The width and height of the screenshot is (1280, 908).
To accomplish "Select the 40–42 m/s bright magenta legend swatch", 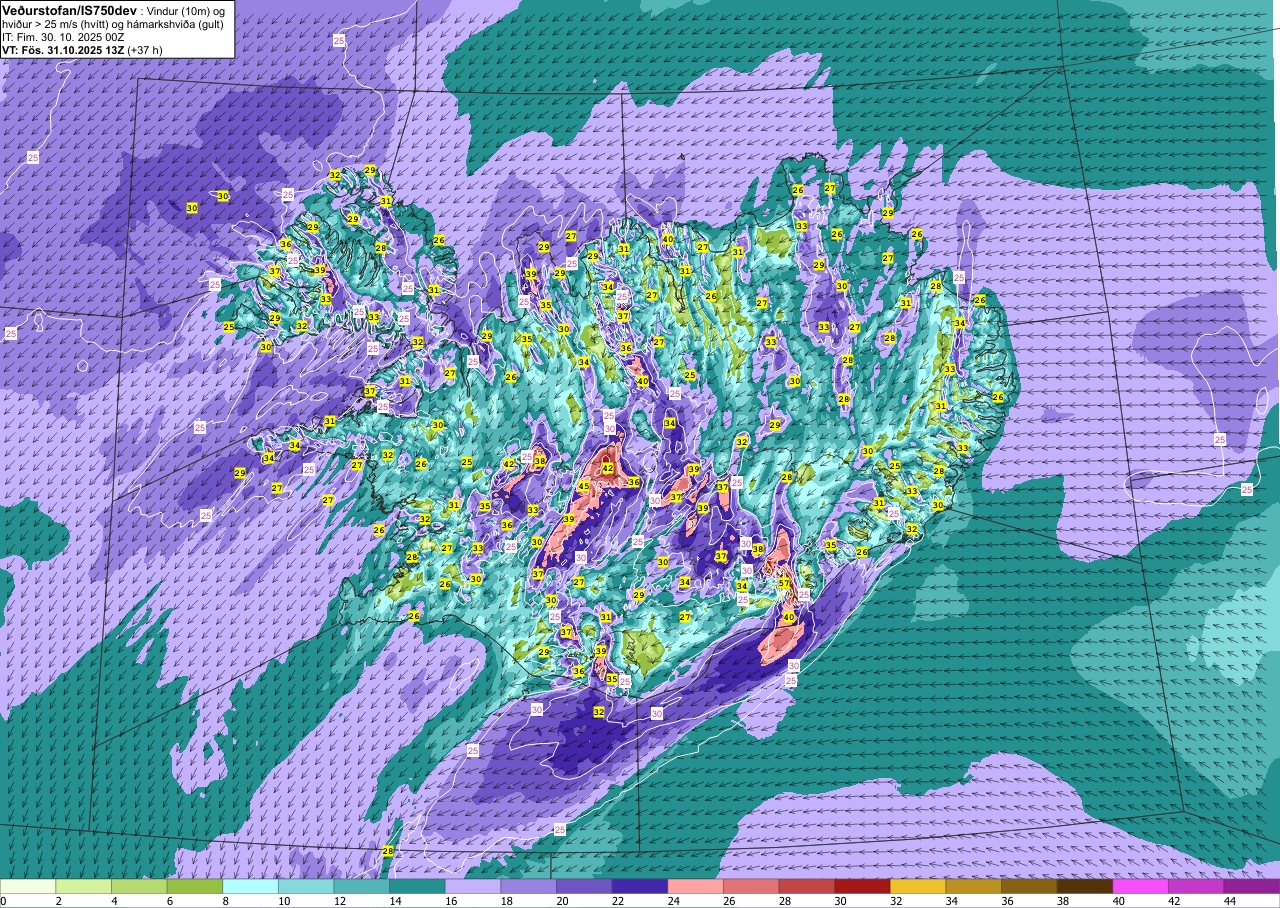I will click(1141, 886).
